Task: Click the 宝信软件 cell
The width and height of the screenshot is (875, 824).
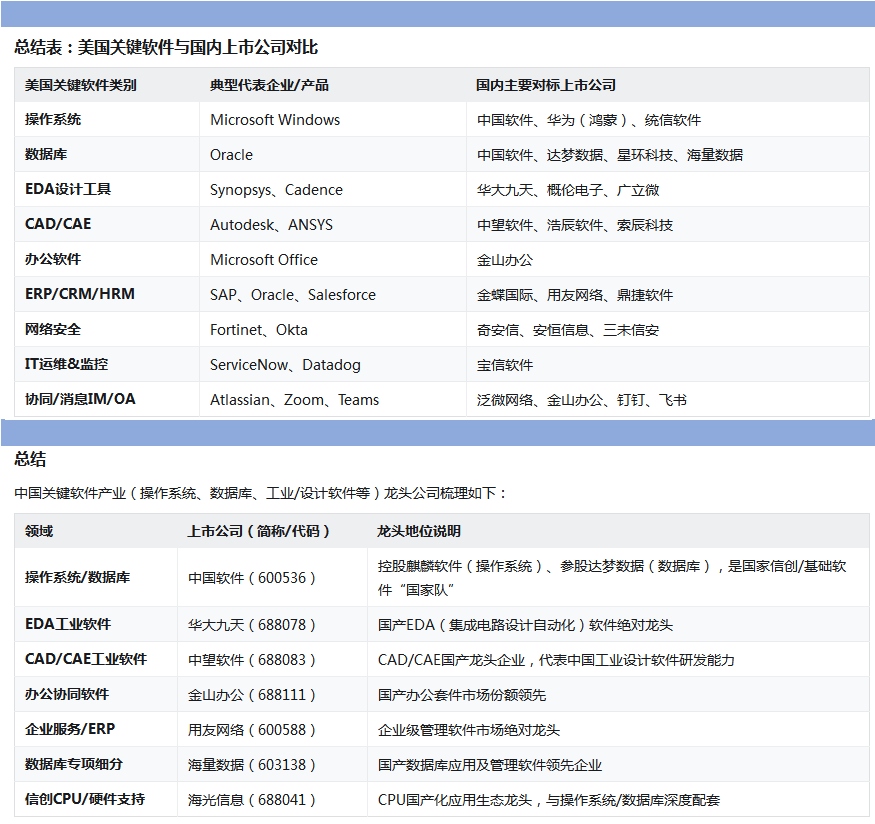Action: [x=505, y=365]
